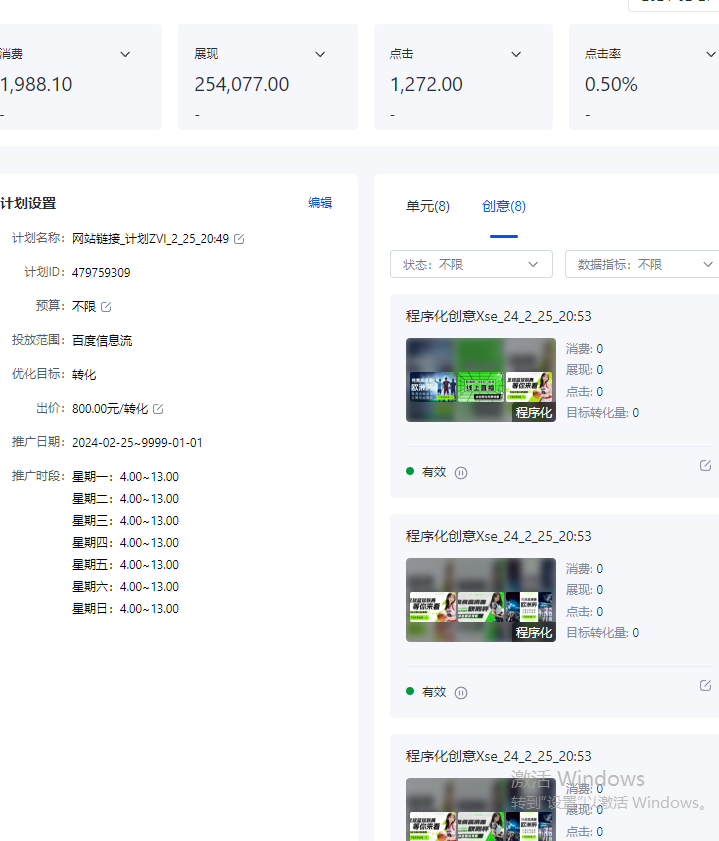This screenshot has height=841, width=719.
Task: Click the edit icon next to 预算 不限
Action: click(x=106, y=307)
